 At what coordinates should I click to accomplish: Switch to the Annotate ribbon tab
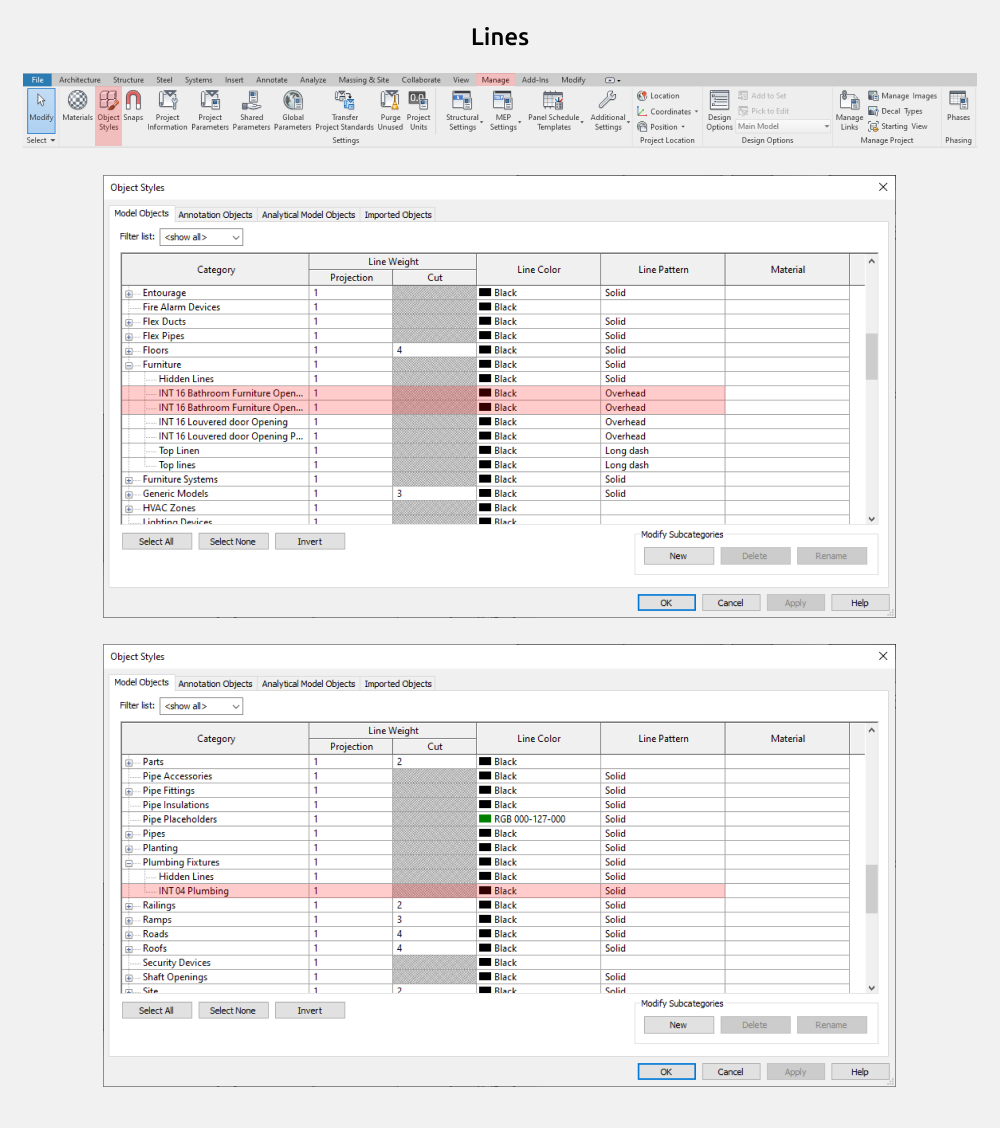[272, 80]
